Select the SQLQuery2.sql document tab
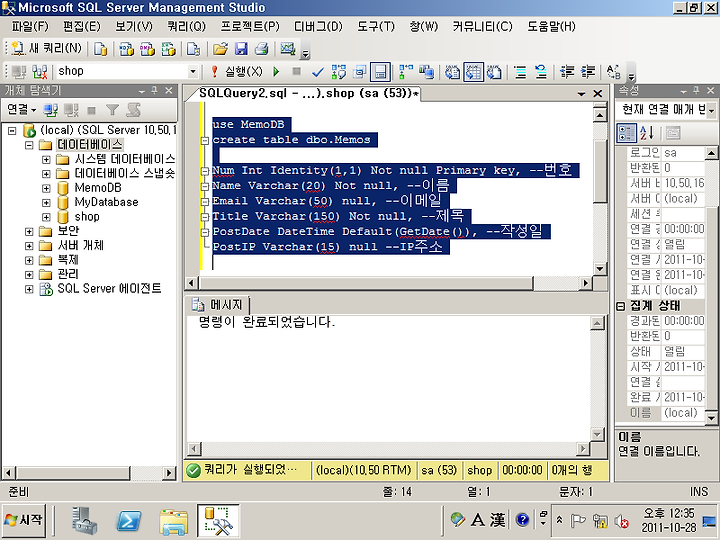 point(309,93)
